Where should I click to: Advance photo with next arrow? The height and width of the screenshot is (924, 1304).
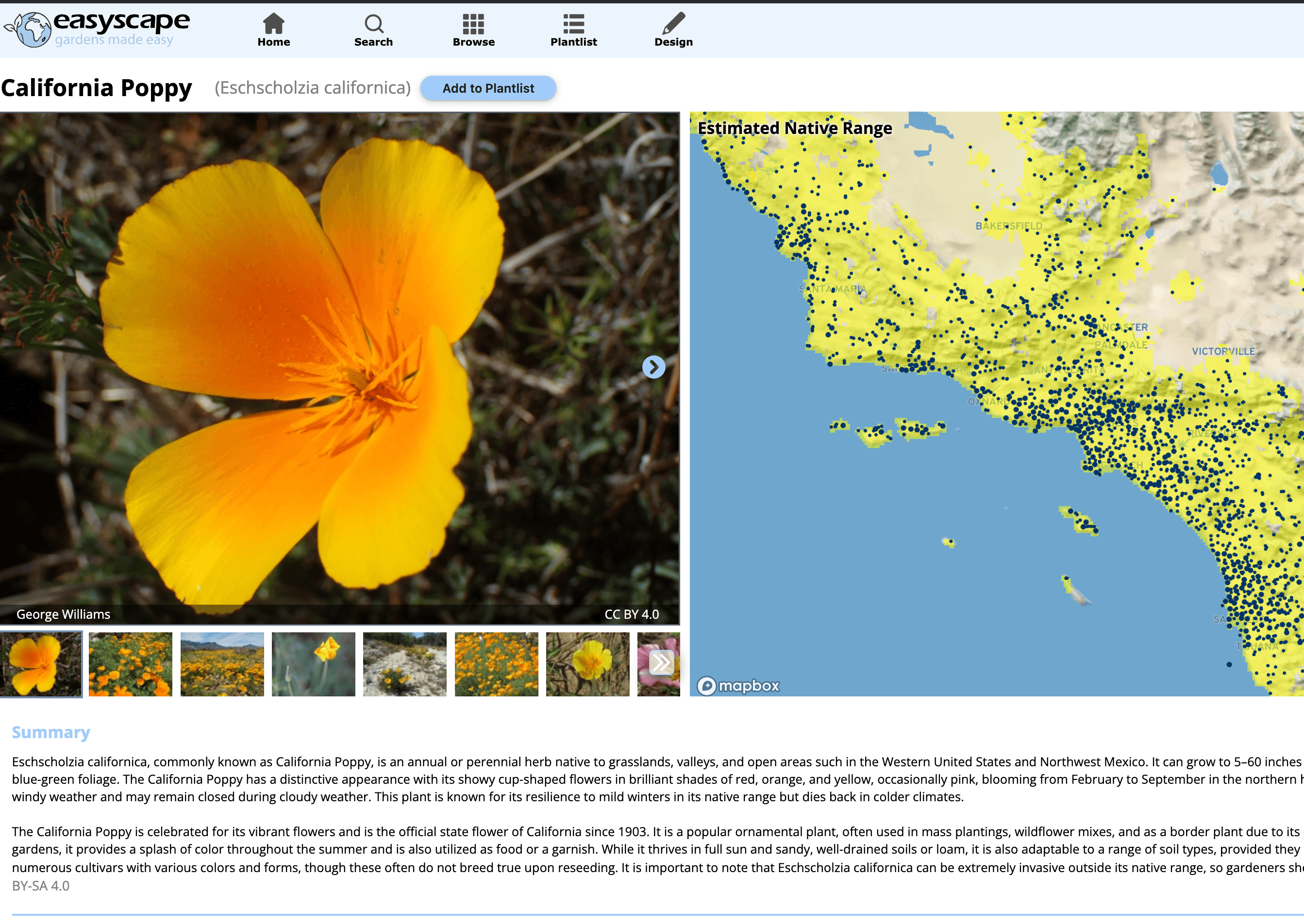[653, 367]
